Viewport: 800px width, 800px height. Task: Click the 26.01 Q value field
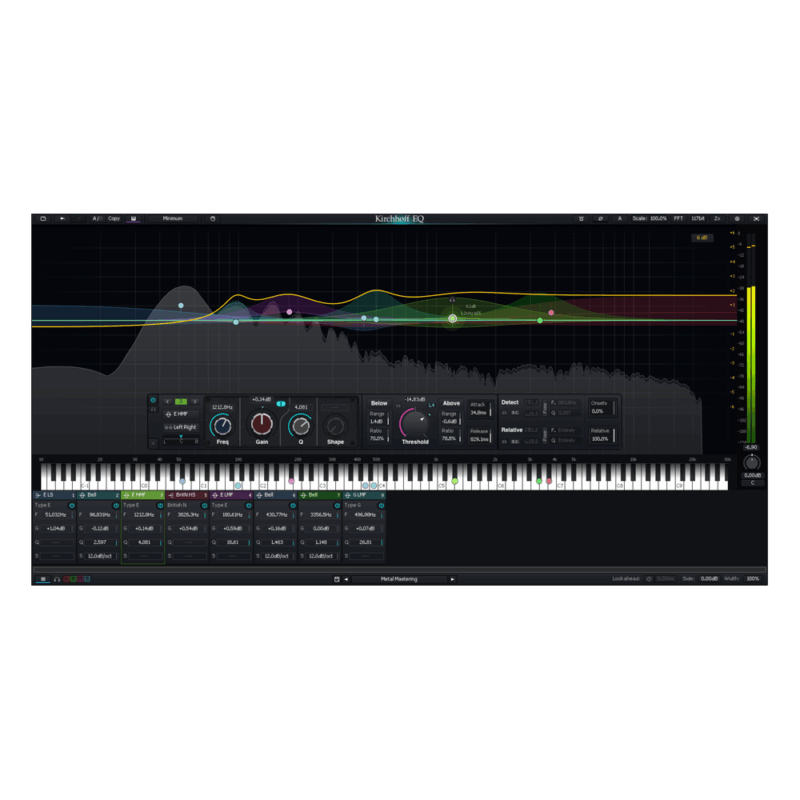click(365, 542)
